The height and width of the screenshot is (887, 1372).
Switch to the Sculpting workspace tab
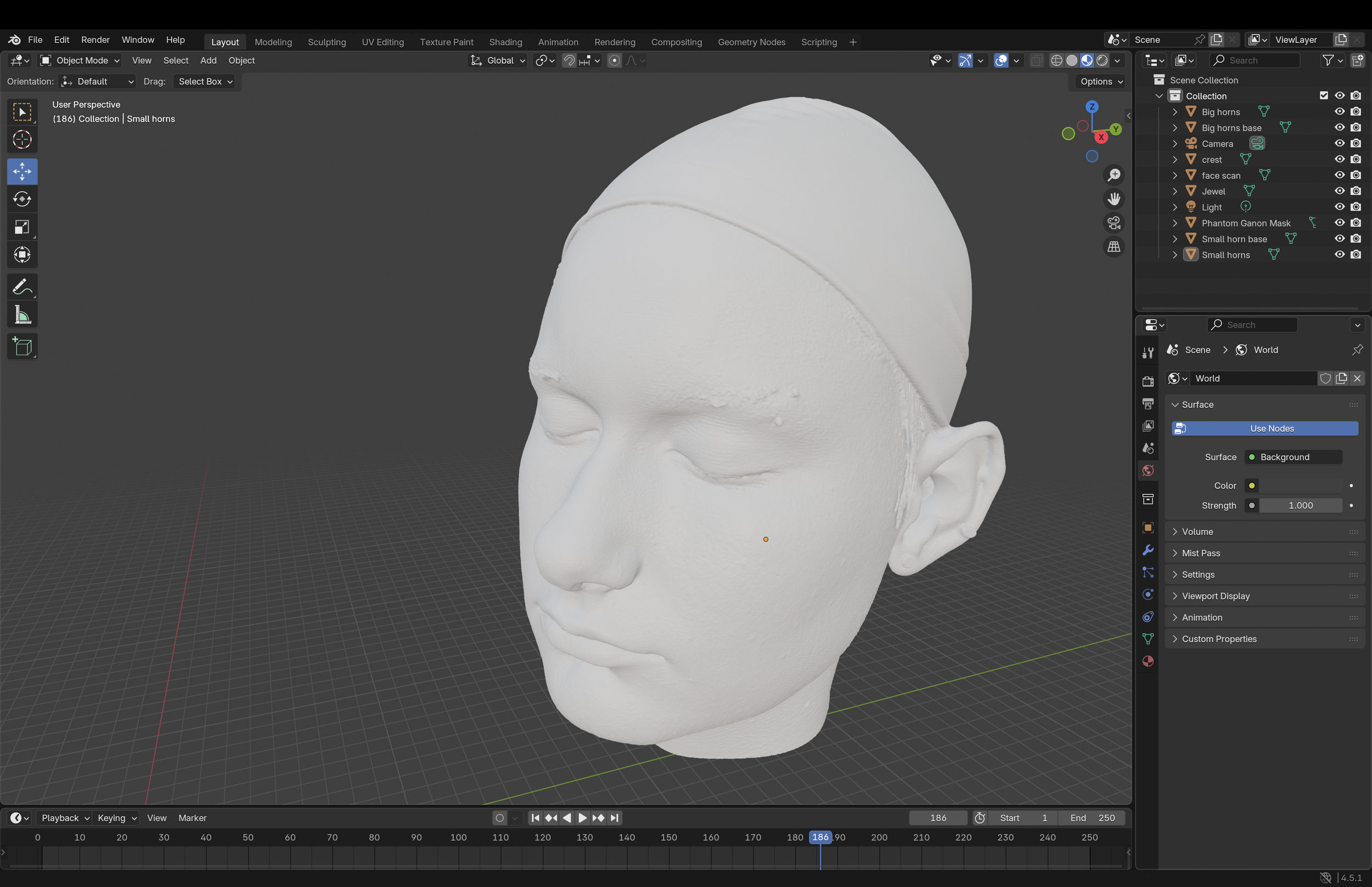pyautogui.click(x=327, y=42)
